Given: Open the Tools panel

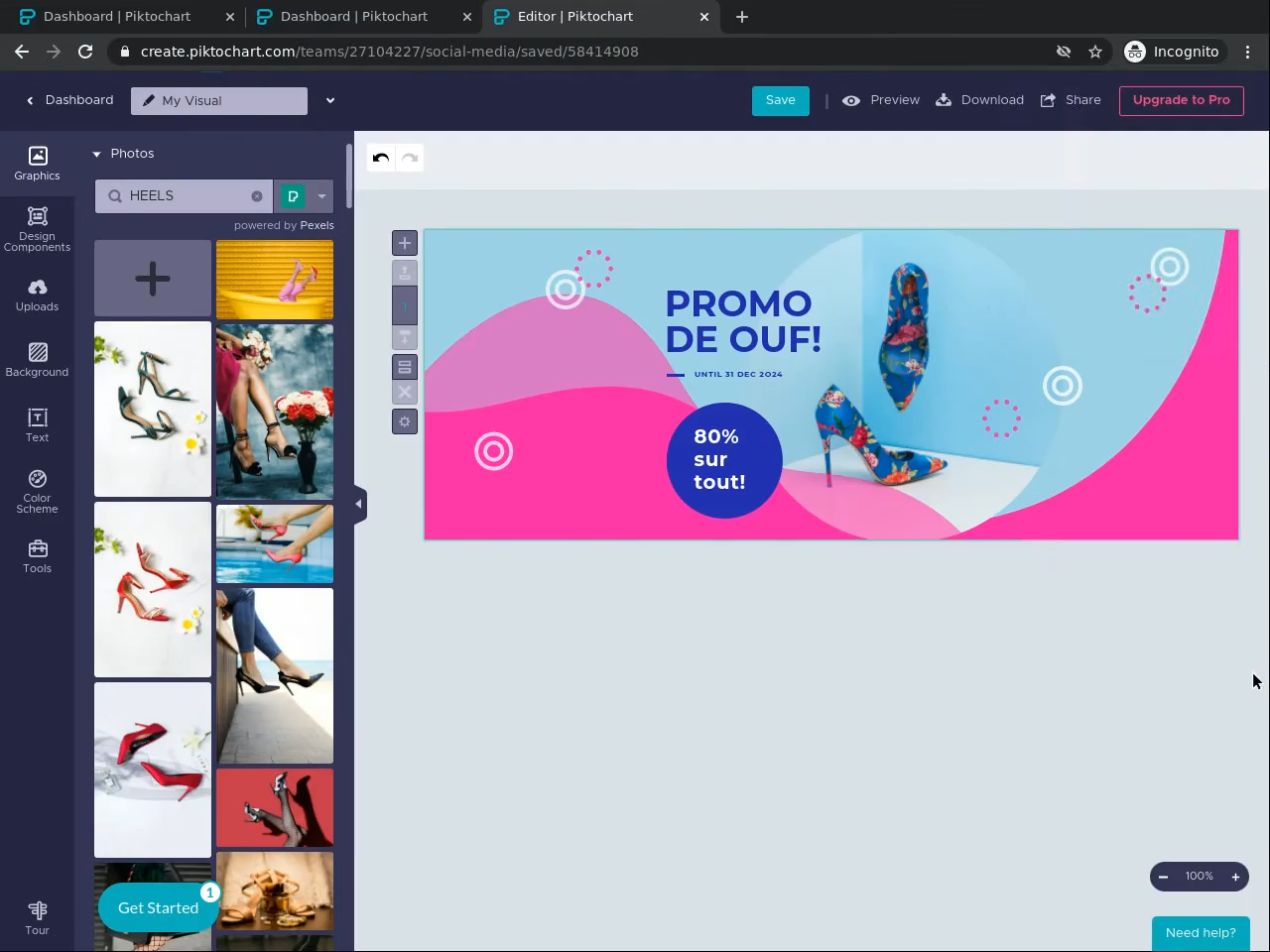Looking at the screenshot, I should click(37, 557).
